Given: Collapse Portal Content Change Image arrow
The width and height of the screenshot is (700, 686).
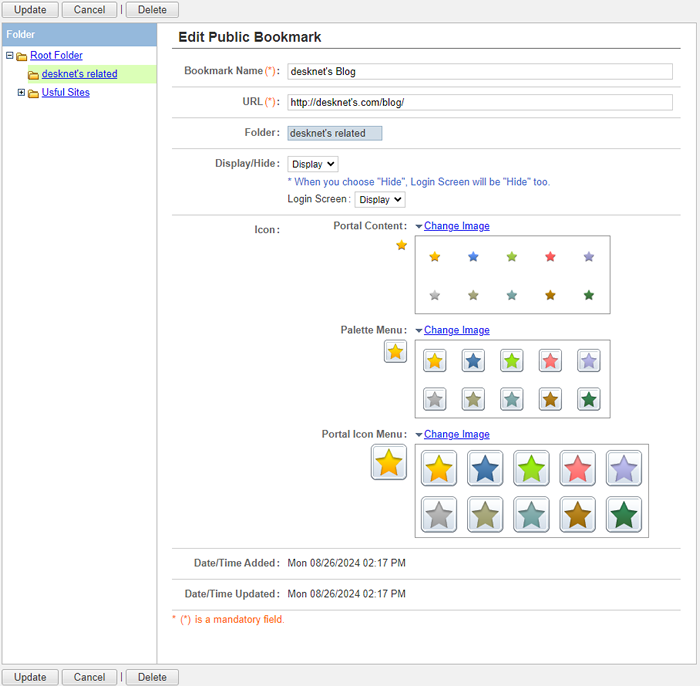Looking at the screenshot, I should click(x=419, y=226).
